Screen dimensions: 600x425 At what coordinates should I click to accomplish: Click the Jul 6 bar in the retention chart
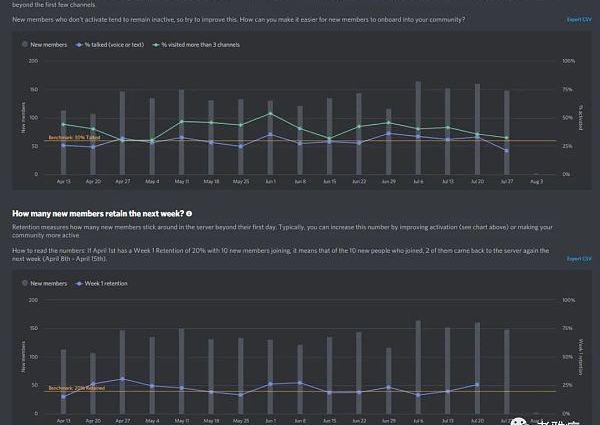click(417, 365)
